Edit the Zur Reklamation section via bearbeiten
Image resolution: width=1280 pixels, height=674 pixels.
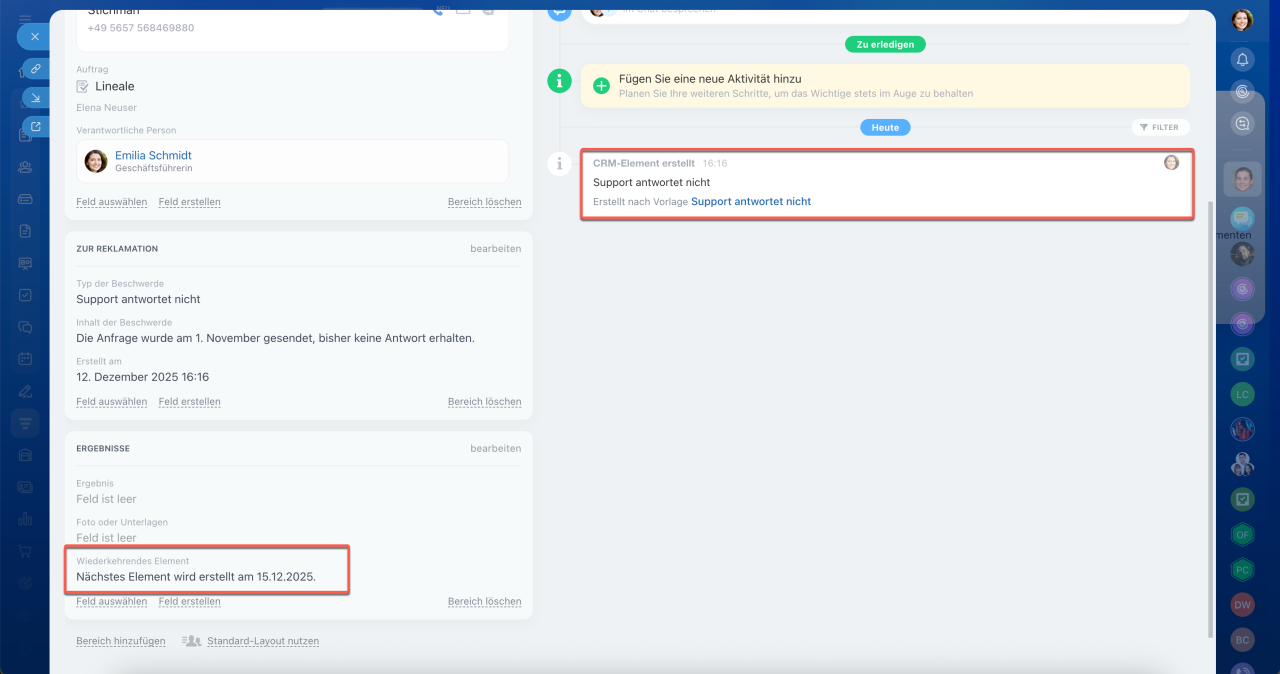tap(495, 249)
